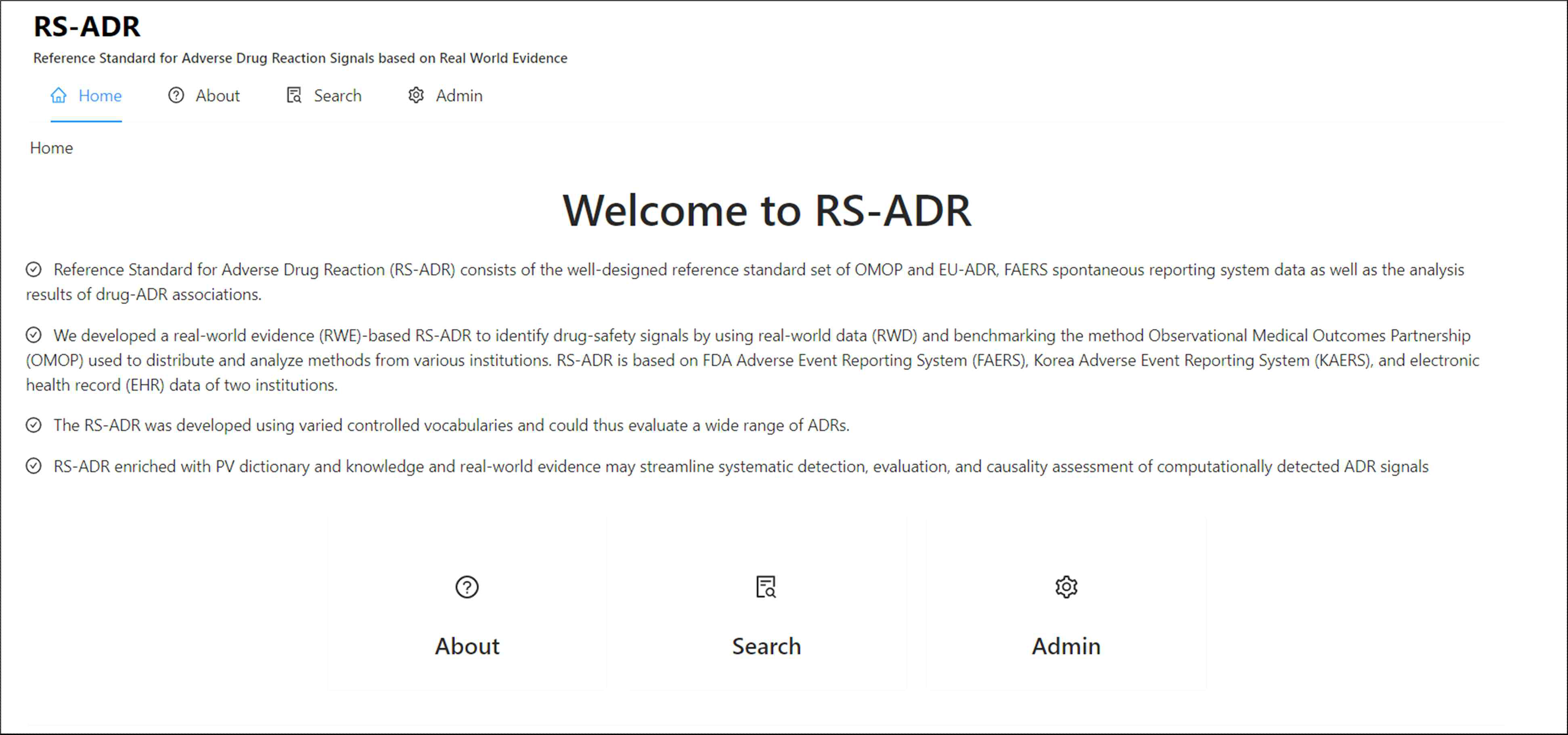This screenshot has height=735, width=1568.
Task: Click the Admin card title text
Action: [1066, 646]
